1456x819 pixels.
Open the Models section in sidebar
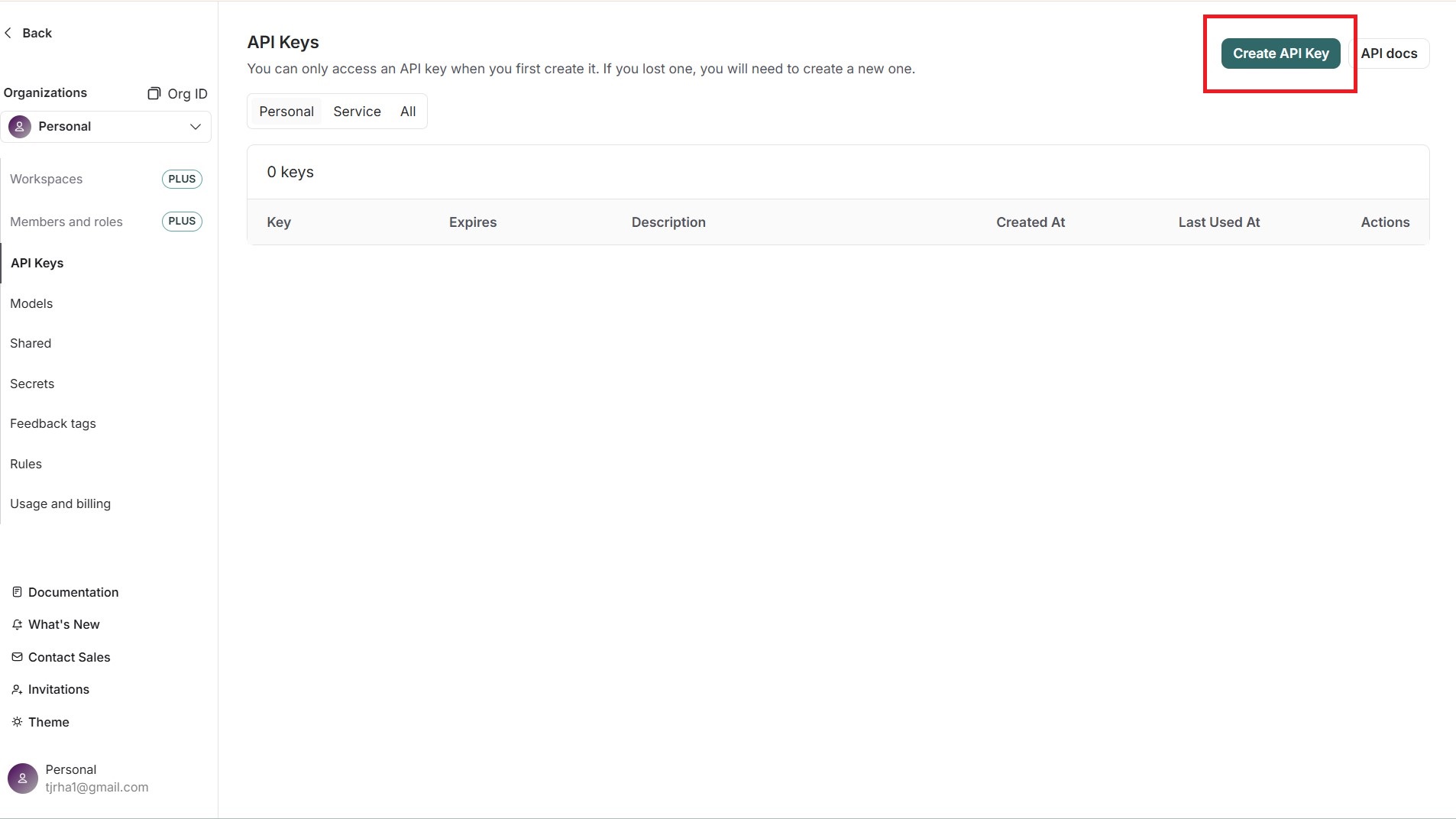coord(31,303)
